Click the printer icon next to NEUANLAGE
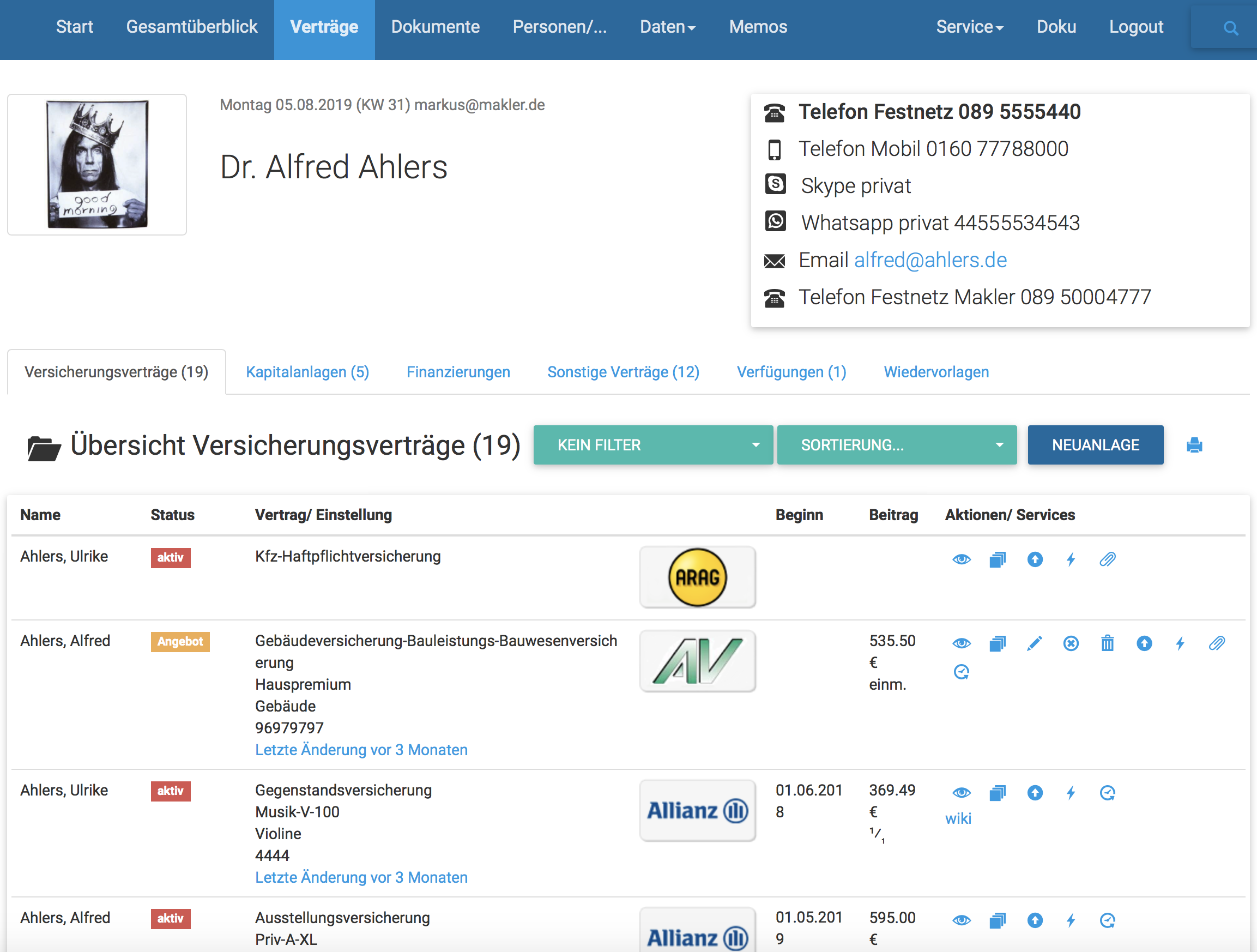The width and height of the screenshot is (1257, 952). click(x=1194, y=445)
